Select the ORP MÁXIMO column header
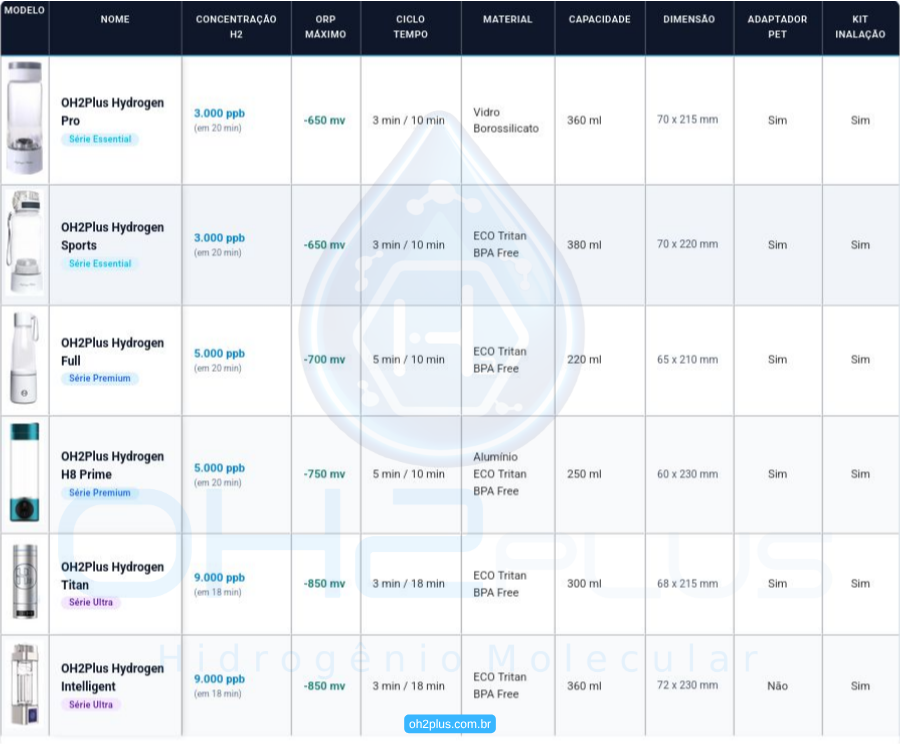 [325, 26]
